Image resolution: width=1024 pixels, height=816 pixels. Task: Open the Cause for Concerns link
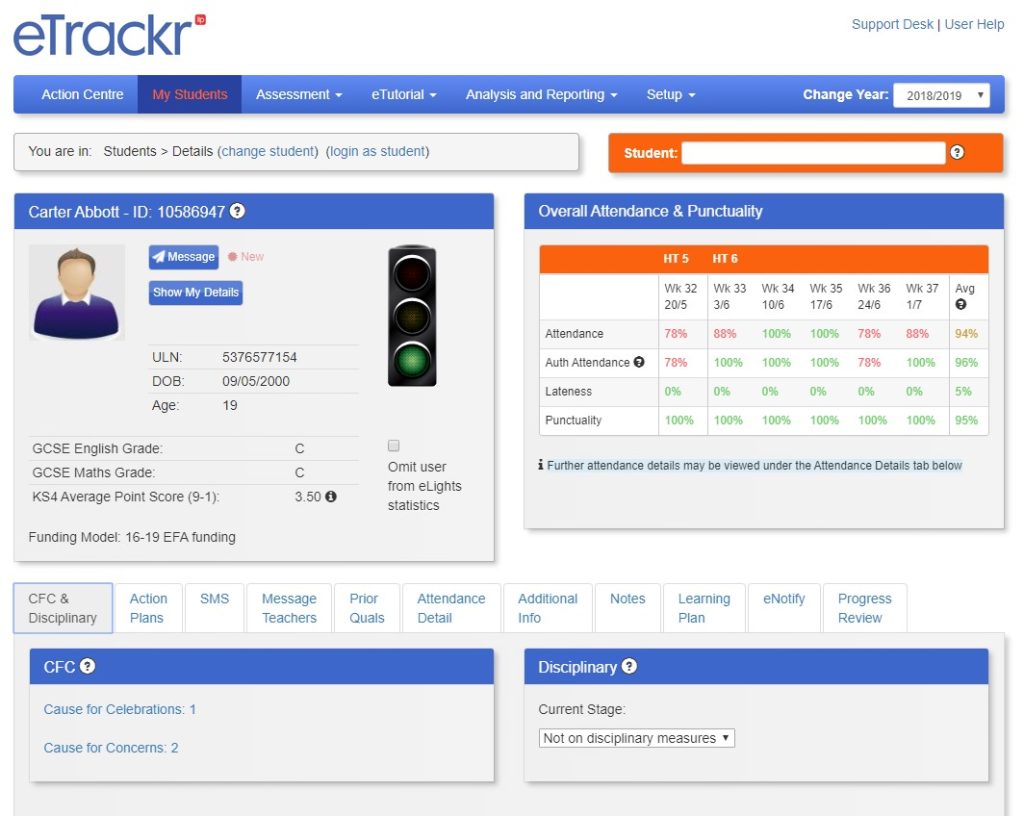[x=111, y=748]
